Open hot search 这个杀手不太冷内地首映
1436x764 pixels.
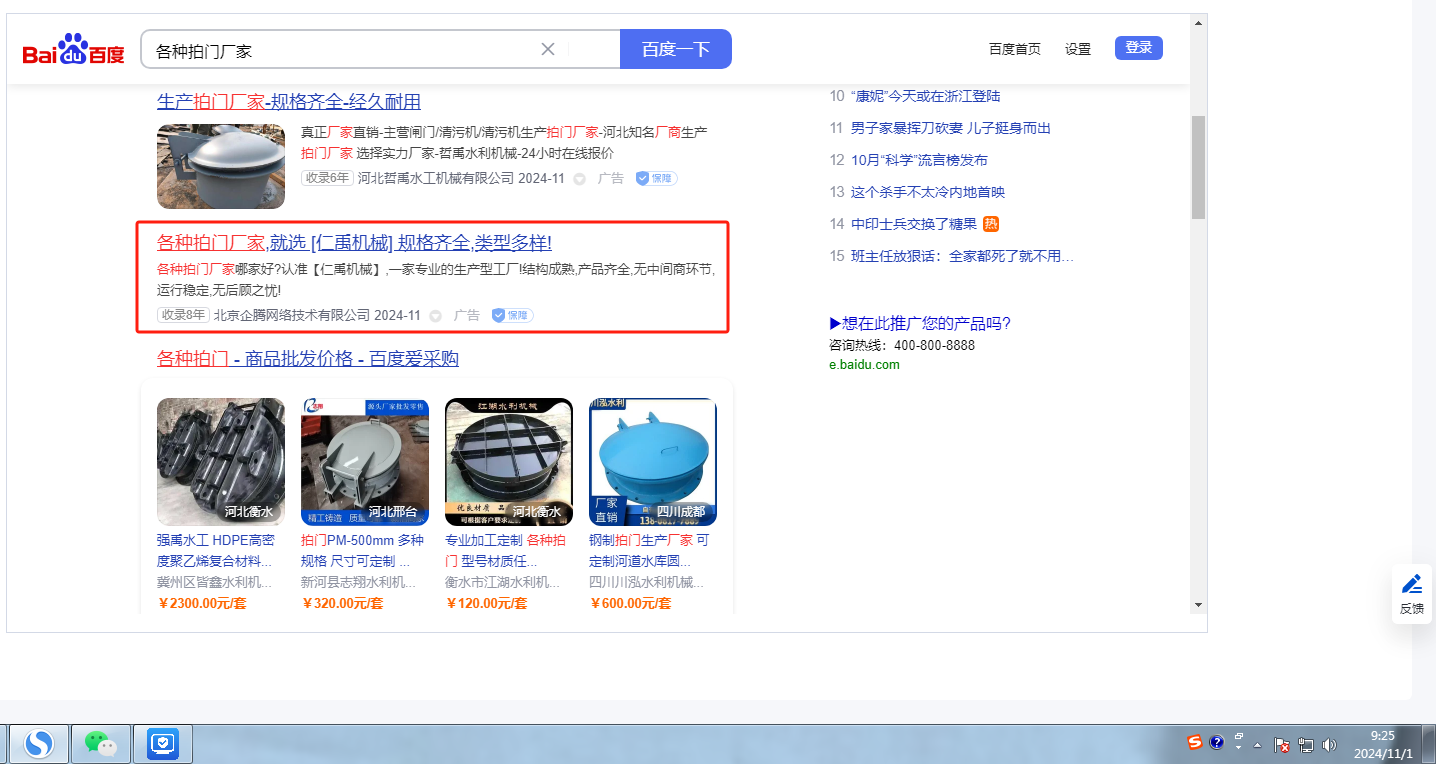click(x=928, y=192)
